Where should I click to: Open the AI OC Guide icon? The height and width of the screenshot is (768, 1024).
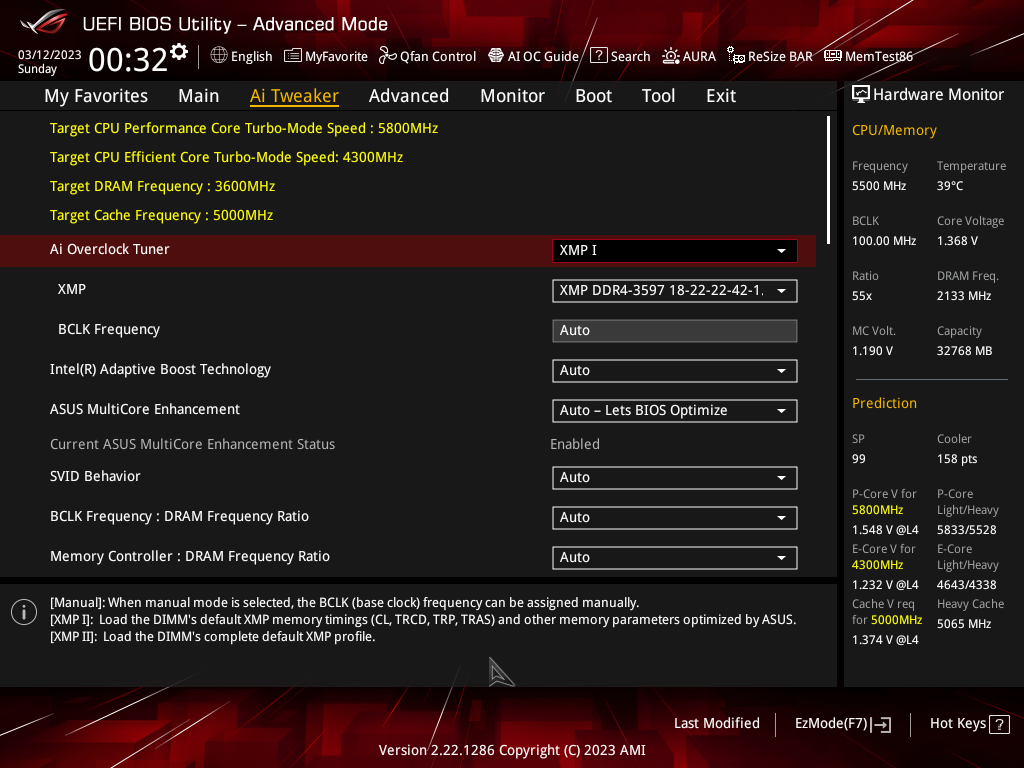(x=496, y=56)
